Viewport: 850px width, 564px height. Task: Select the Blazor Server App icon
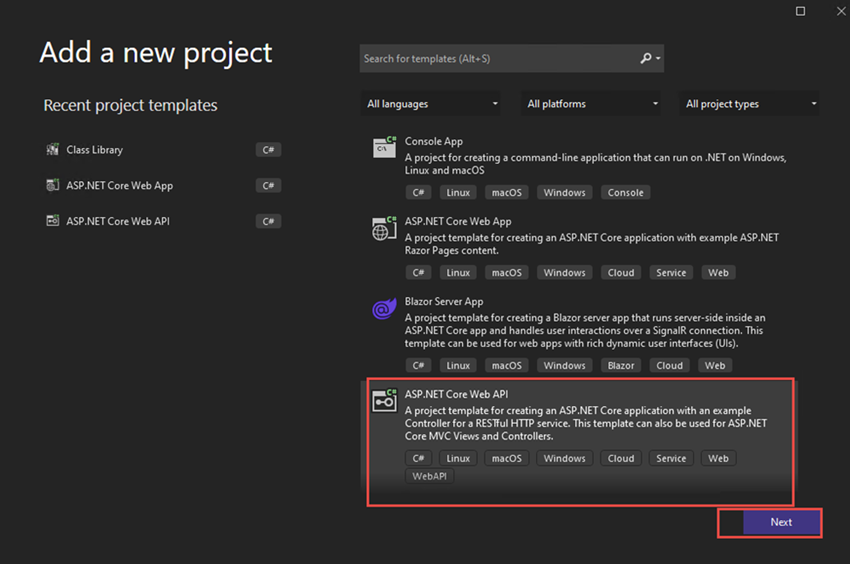tap(384, 309)
